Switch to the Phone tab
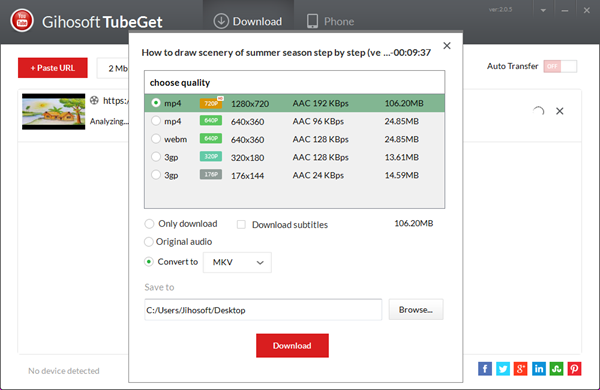This screenshot has width=600, height=390. coord(330,21)
